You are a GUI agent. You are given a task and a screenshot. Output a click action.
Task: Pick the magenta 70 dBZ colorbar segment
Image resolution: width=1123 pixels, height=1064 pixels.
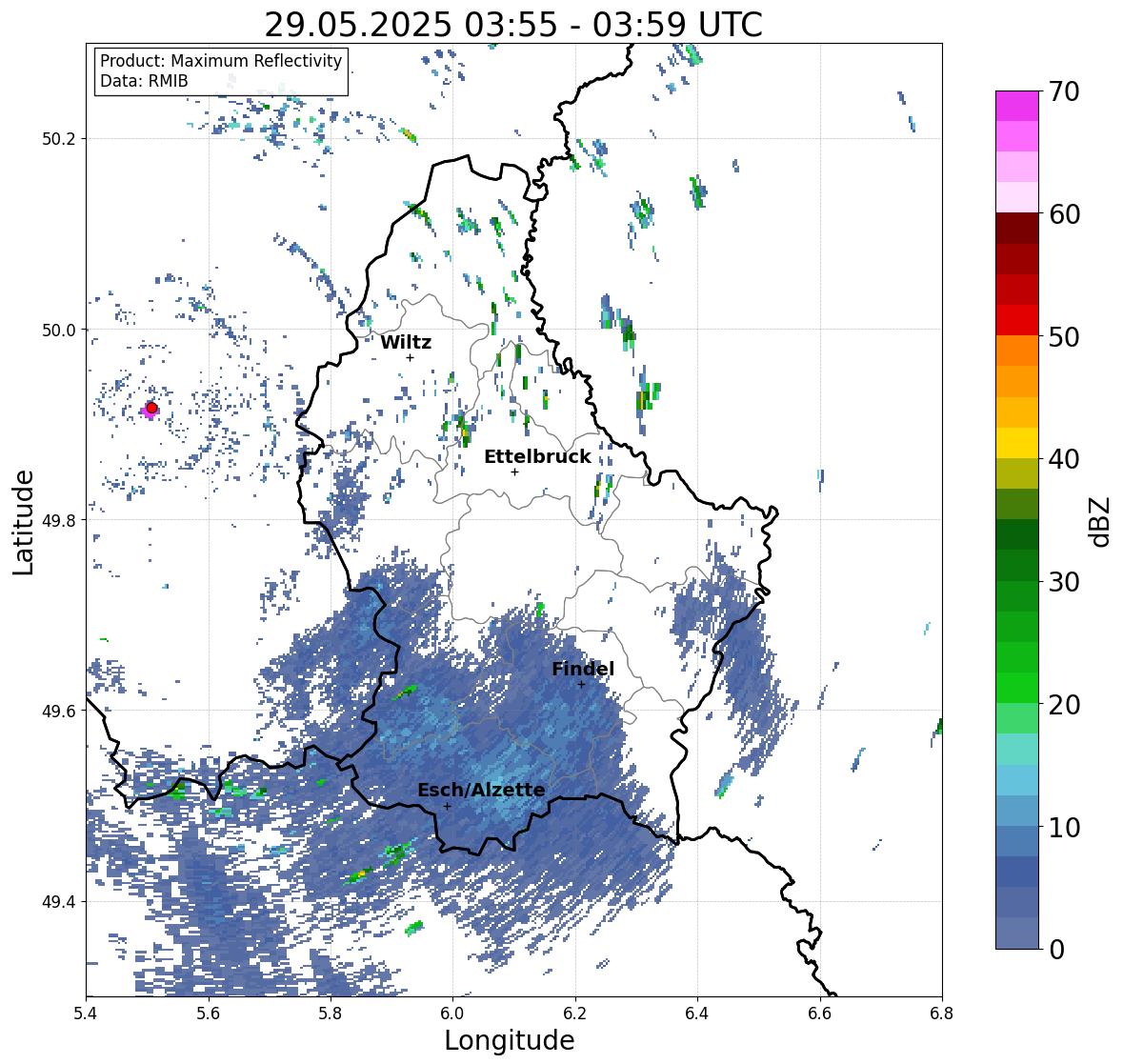pyautogui.click(x=1017, y=106)
